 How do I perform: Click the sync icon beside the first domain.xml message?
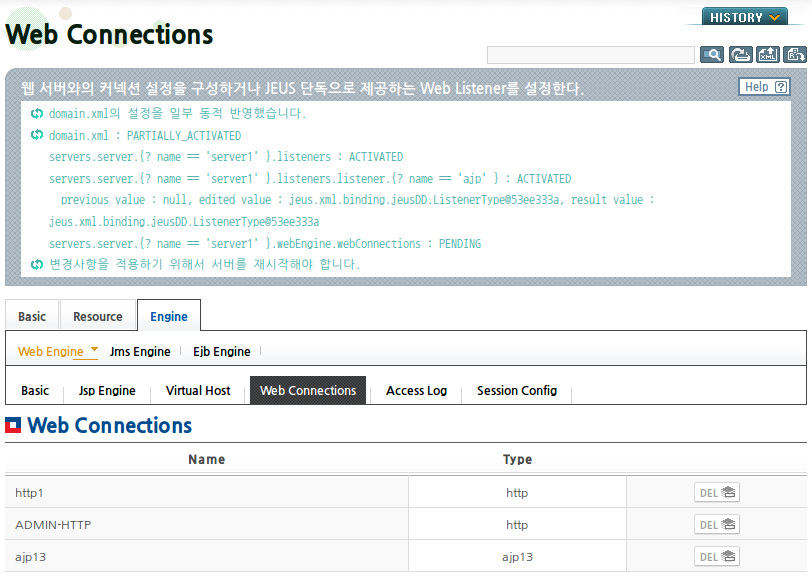(x=36, y=113)
